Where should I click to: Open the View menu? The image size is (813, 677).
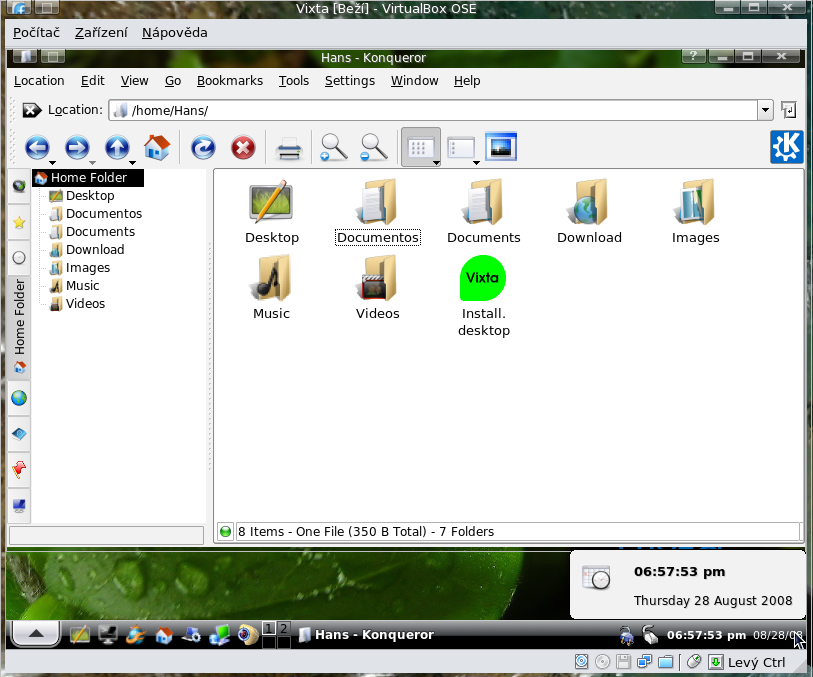click(x=134, y=81)
